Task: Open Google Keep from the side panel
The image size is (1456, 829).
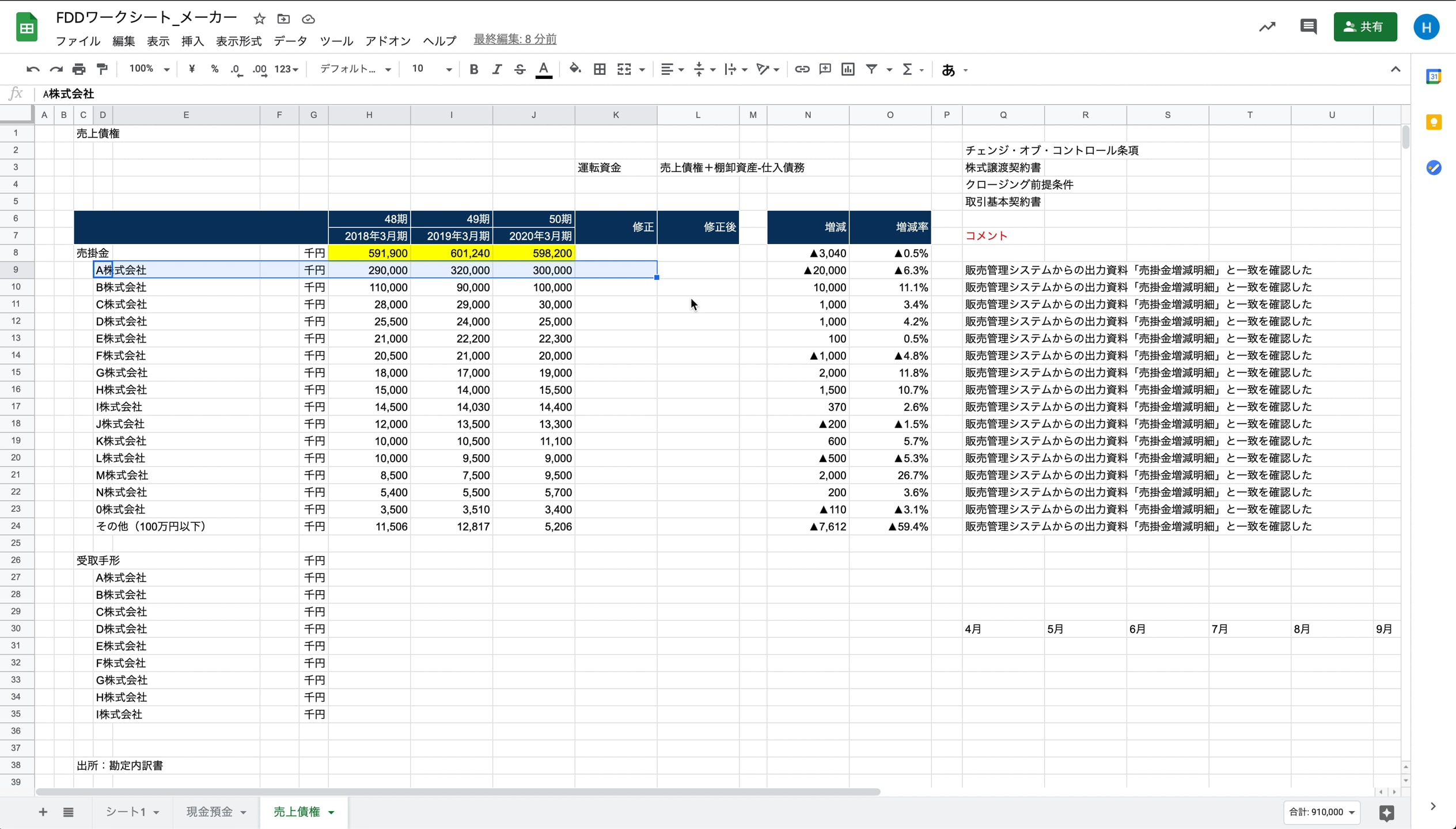Action: (x=1434, y=121)
